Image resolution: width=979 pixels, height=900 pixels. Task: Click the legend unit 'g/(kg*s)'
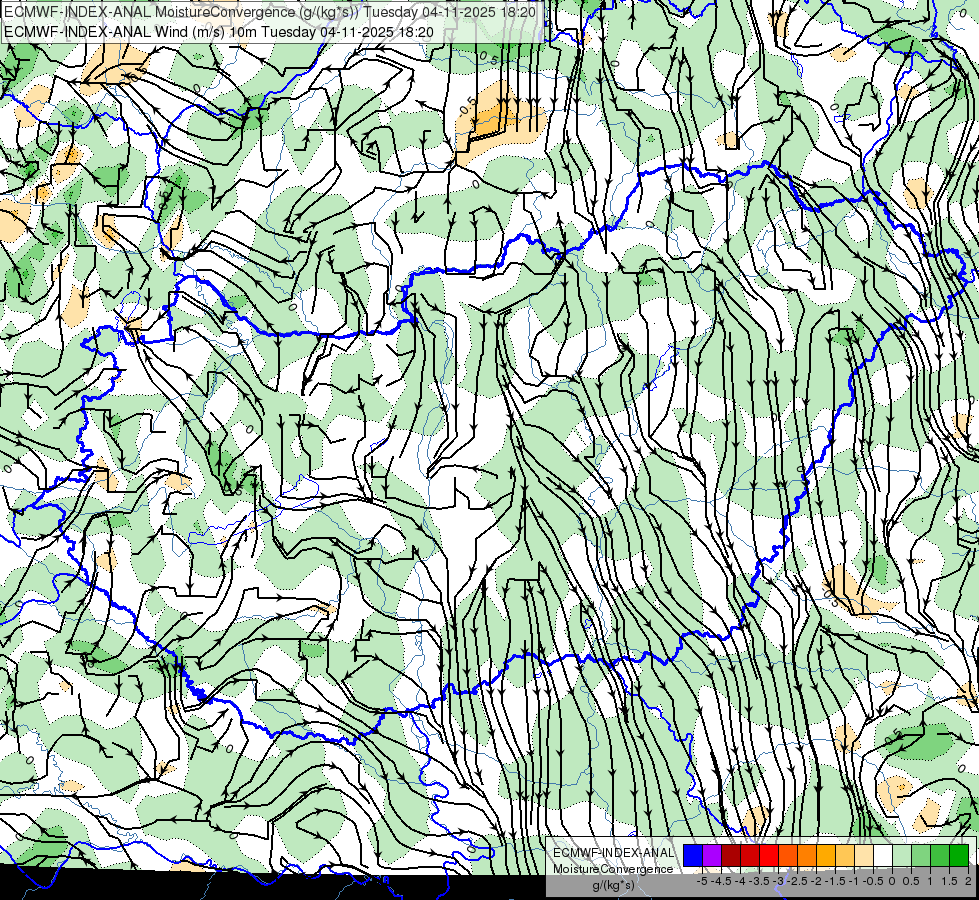[x=613, y=885]
